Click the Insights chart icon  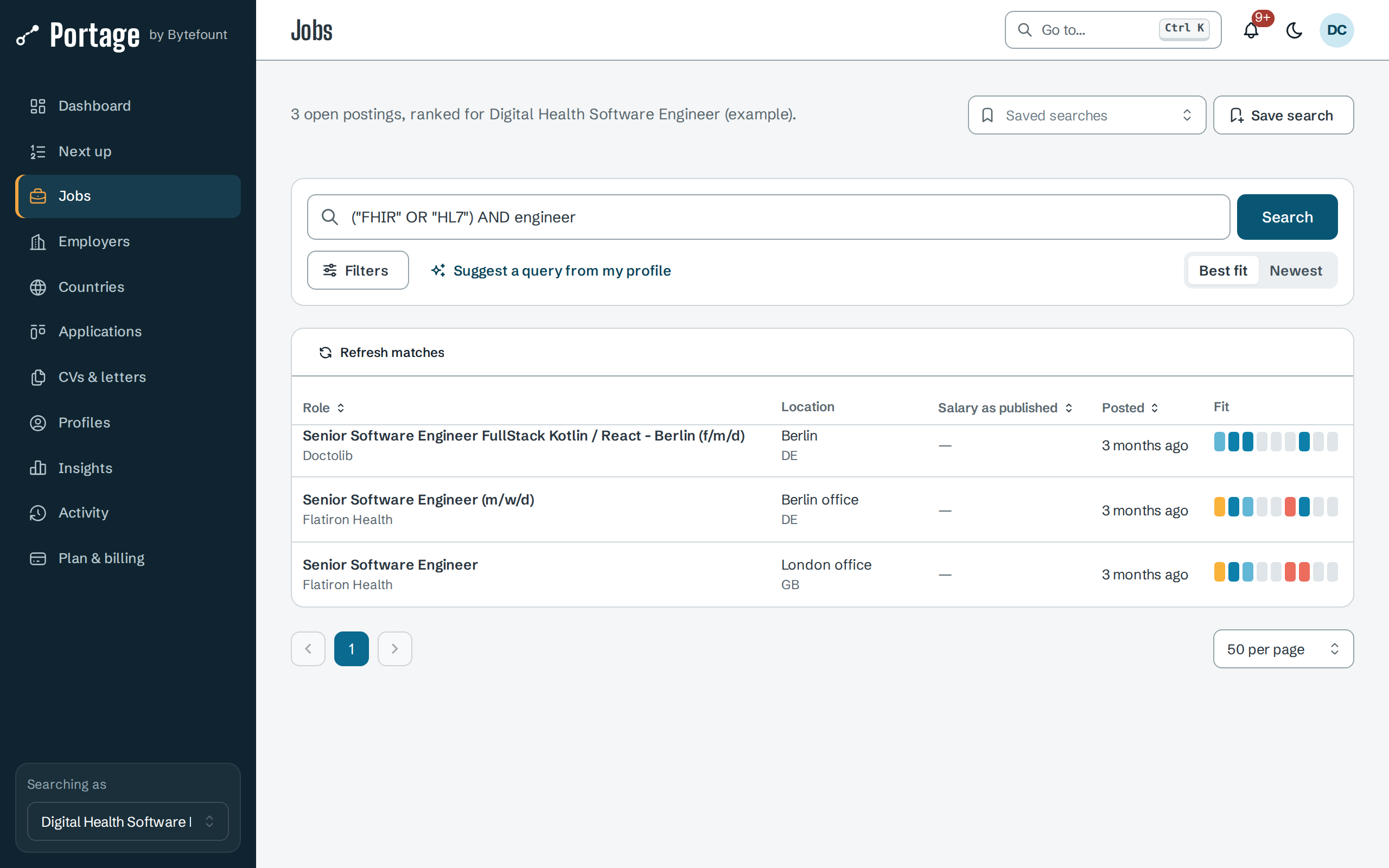coord(38,468)
